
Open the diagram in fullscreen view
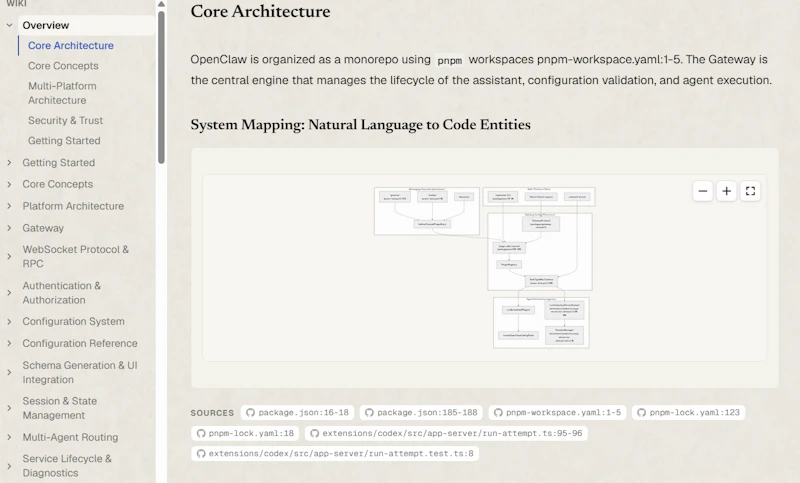pyautogui.click(x=750, y=191)
